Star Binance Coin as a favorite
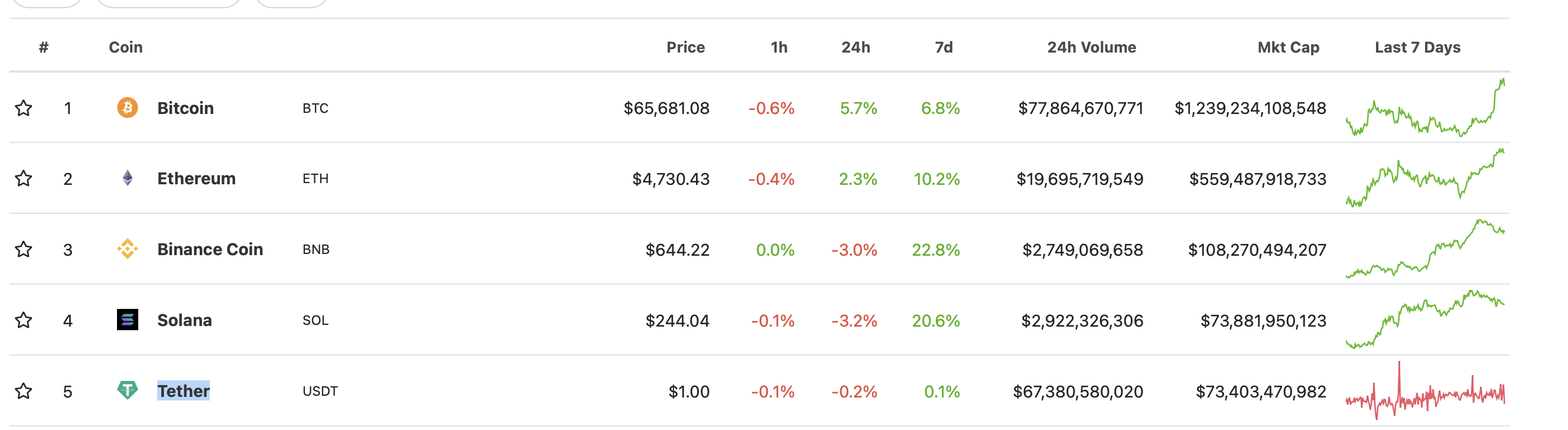 click(24, 249)
